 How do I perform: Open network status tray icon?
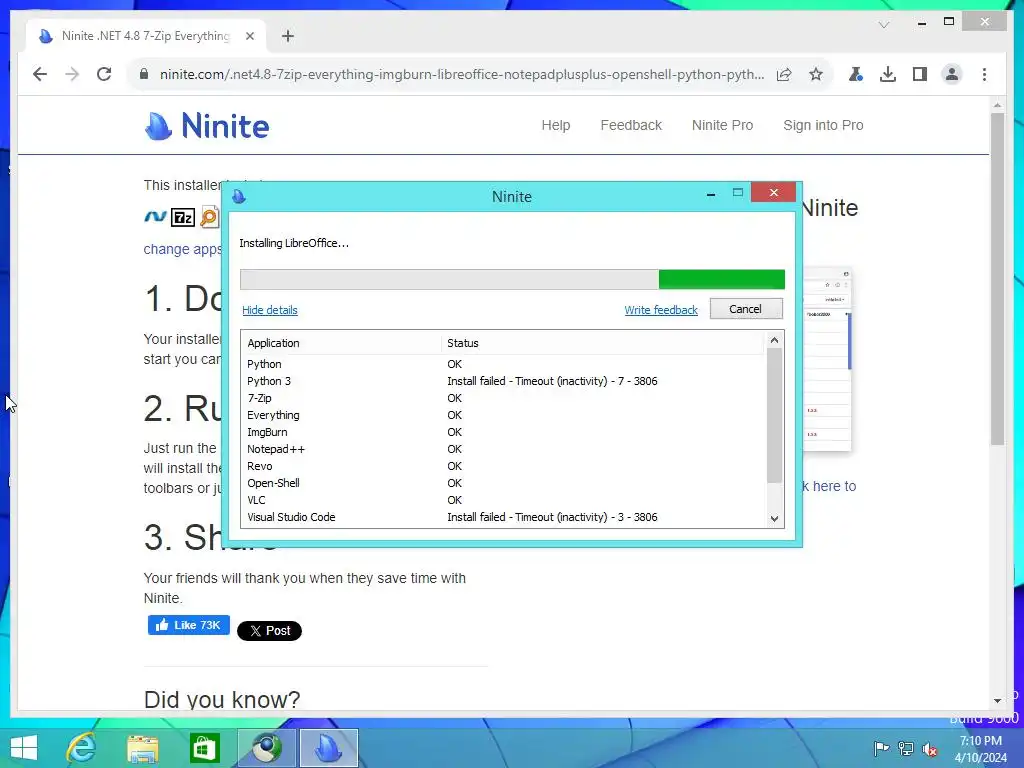point(906,749)
